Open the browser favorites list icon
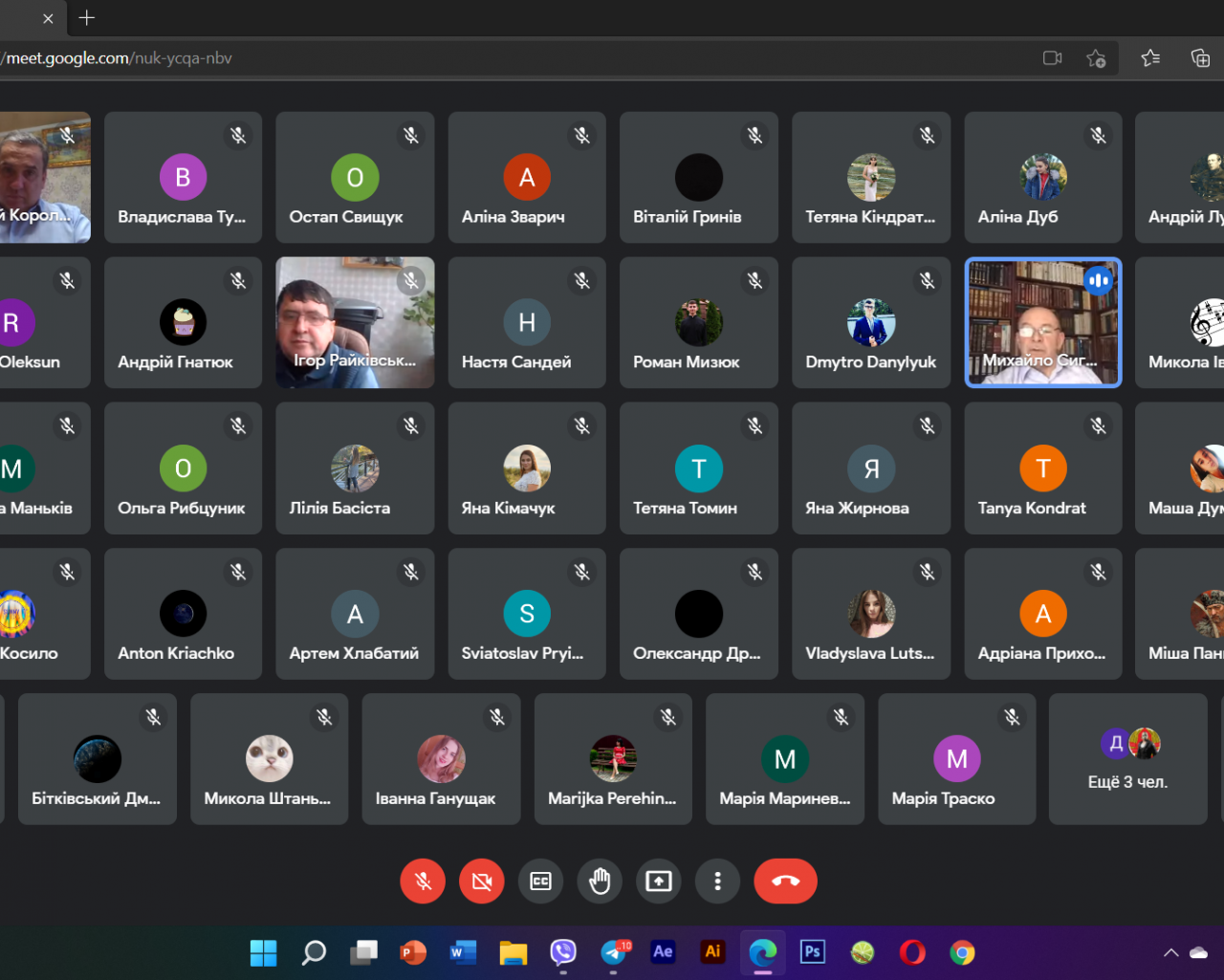 pyautogui.click(x=1150, y=58)
